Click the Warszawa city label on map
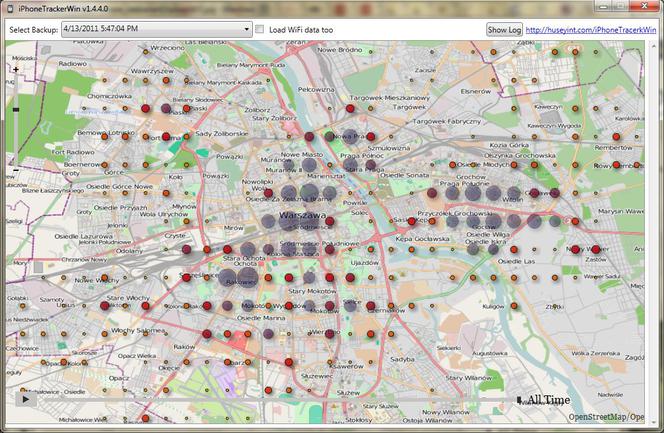This screenshot has width=664, height=433. (302, 215)
